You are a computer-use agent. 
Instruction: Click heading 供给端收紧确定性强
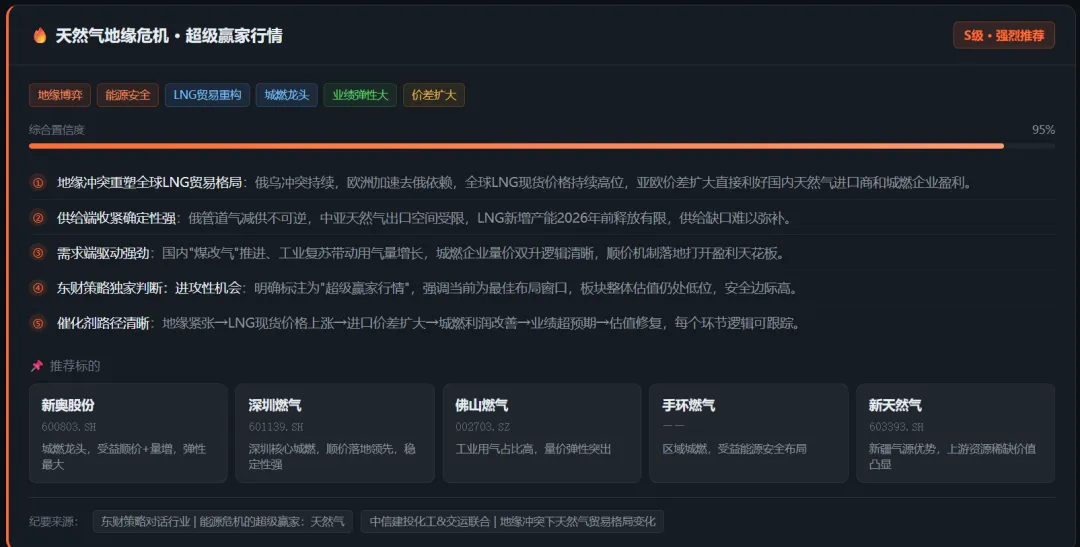click(116, 218)
